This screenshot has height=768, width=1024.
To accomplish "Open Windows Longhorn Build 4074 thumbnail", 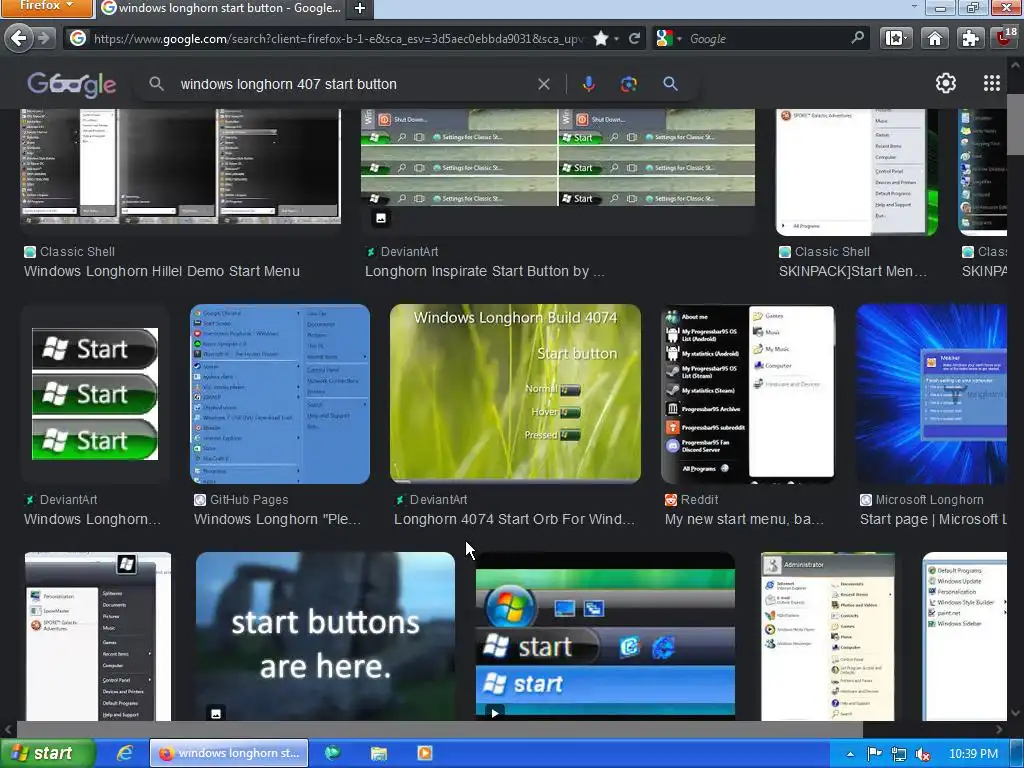I will coord(515,393).
